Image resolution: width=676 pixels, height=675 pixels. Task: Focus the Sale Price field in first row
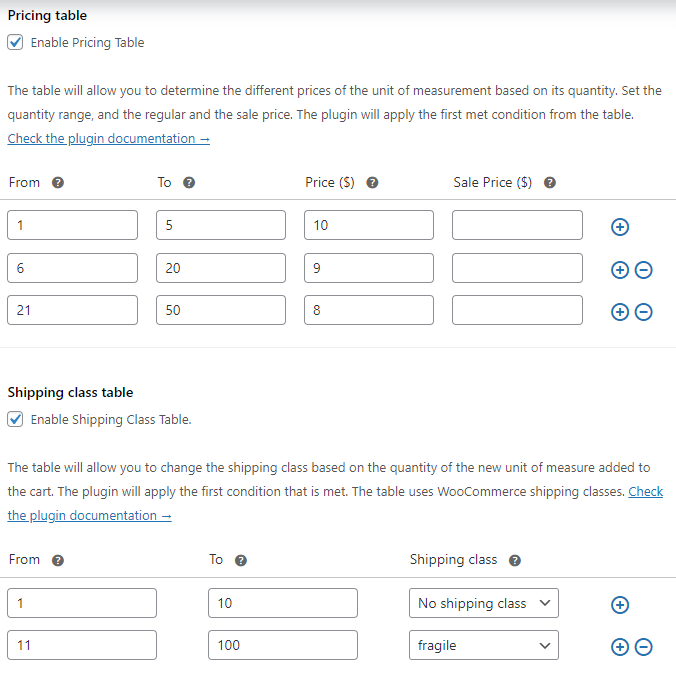[x=517, y=225]
